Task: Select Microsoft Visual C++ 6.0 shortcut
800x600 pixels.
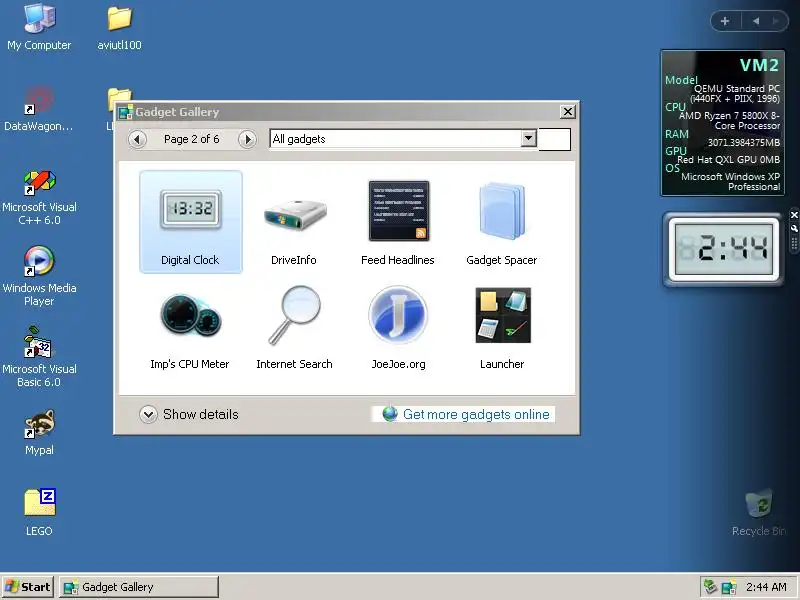Action: tap(39, 198)
